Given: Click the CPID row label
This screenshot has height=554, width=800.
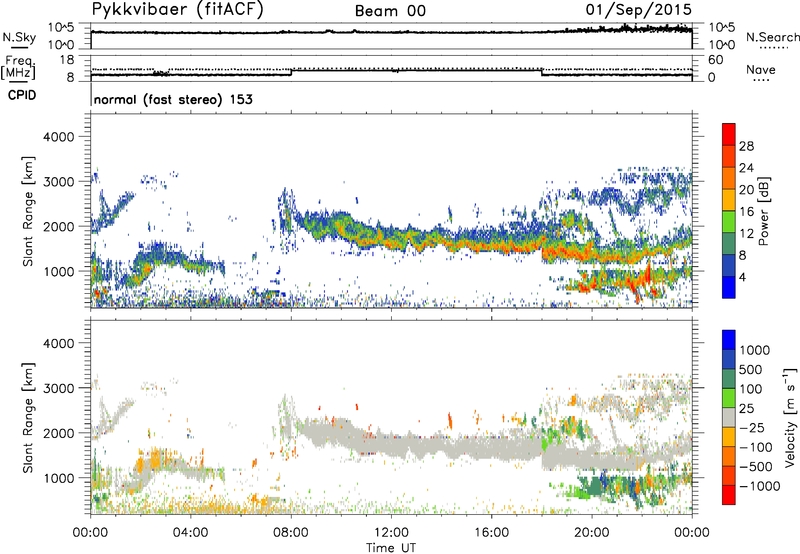Looking at the screenshot, I should click(x=22, y=95).
